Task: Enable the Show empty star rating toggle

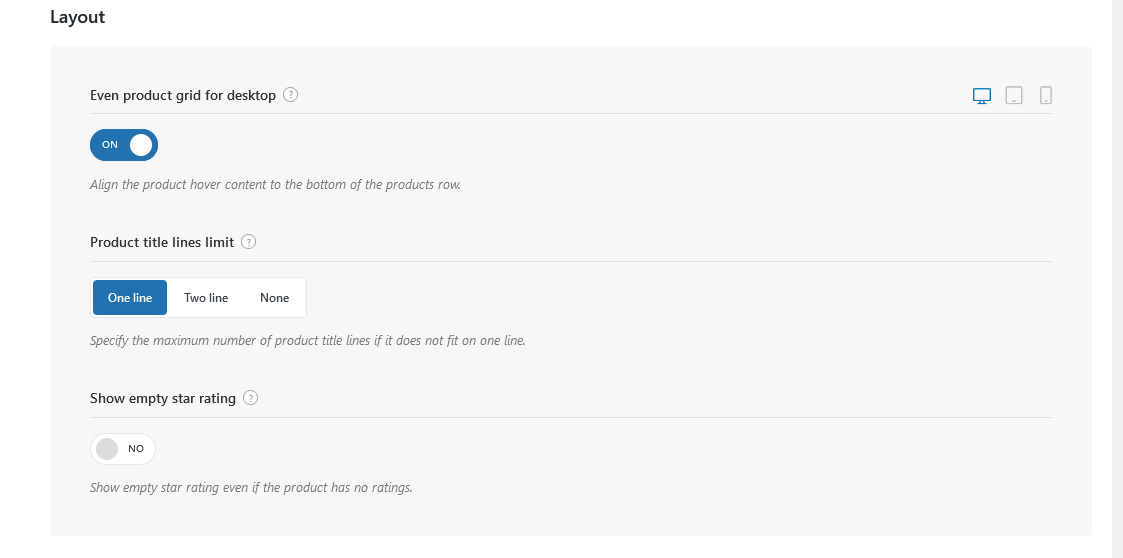Action: [122, 449]
